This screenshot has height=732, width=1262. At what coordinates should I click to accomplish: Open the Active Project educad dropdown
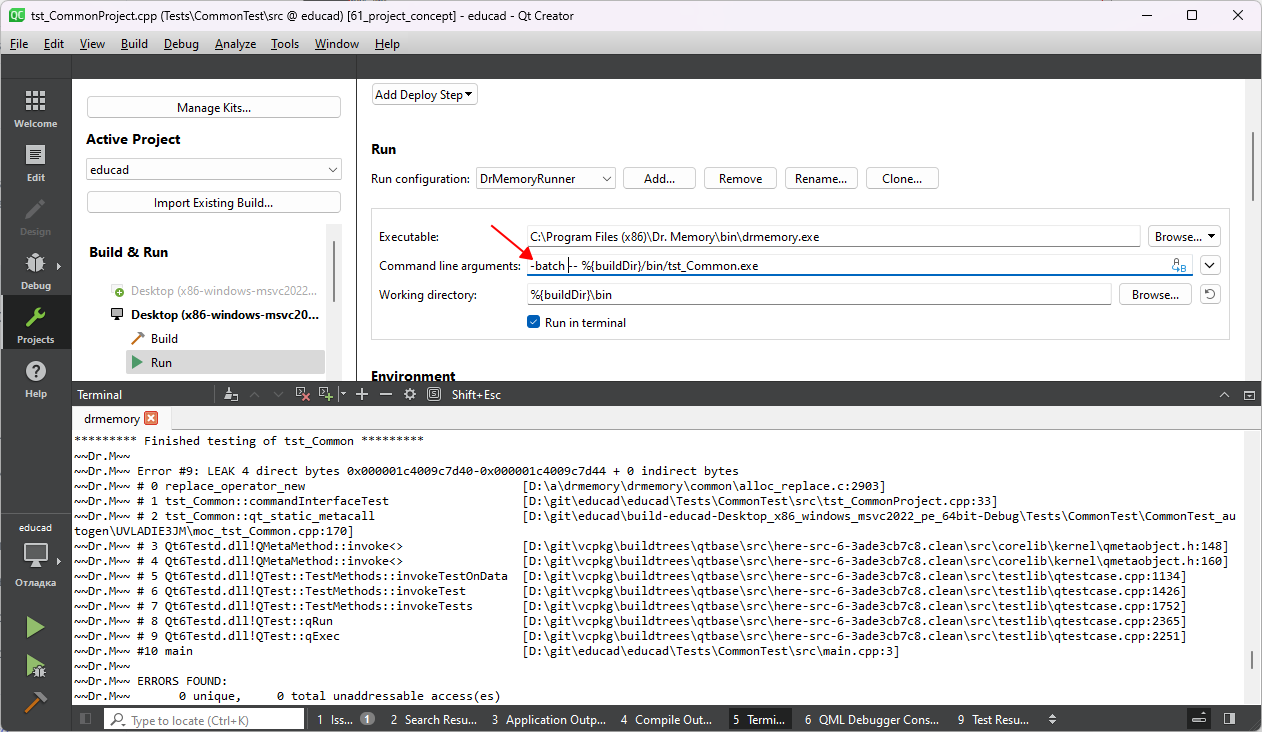pos(214,170)
